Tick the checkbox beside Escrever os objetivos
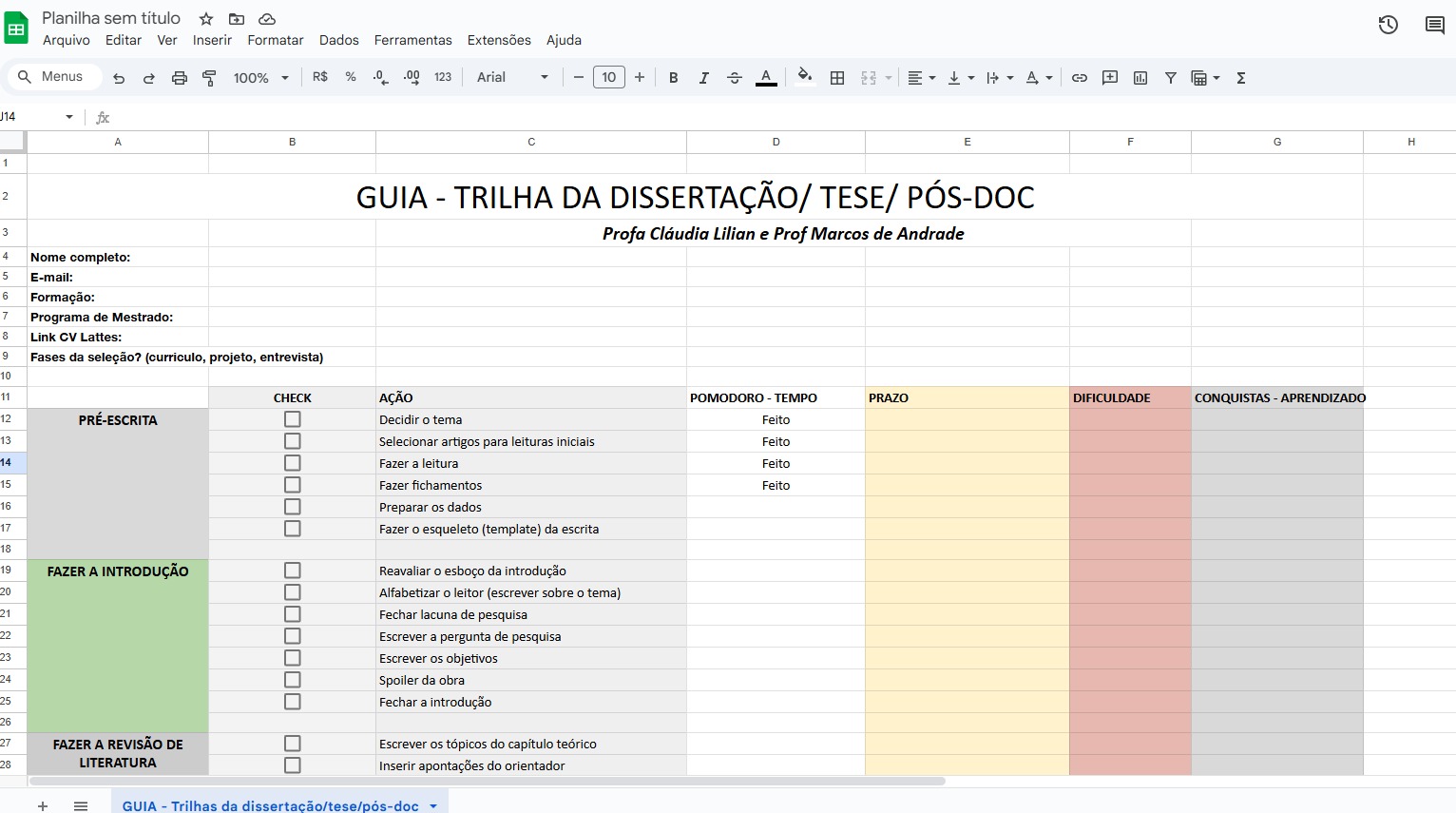Image resolution: width=1456 pixels, height=813 pixels. (x=292, y=657)
